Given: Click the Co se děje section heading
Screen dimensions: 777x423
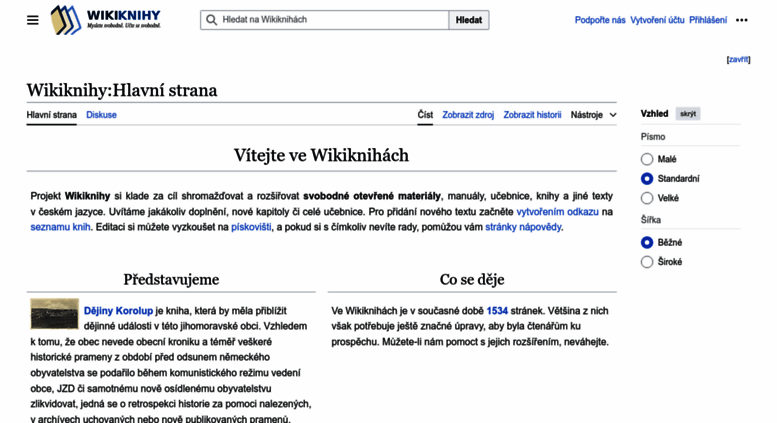Looking at the screenshot, I should (472, 279).
